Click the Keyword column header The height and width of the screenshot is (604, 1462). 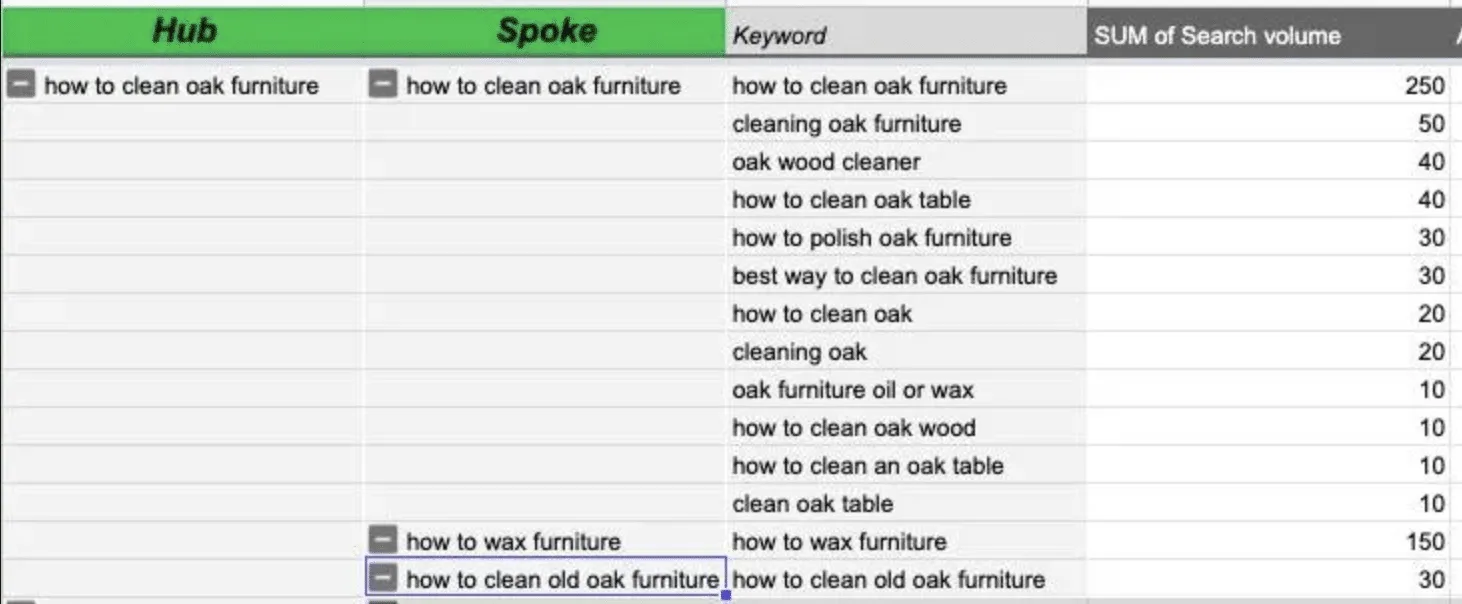(x=906, y=35)
